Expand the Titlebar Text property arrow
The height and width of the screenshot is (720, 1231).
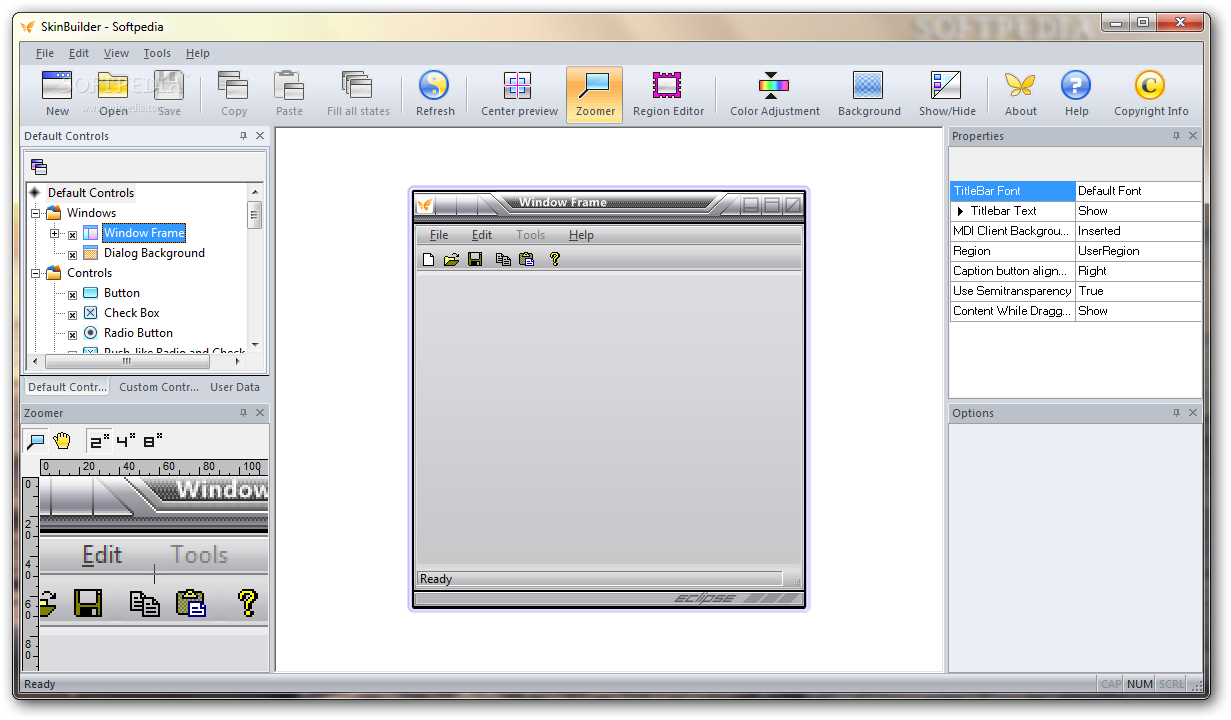pos(961,211)
